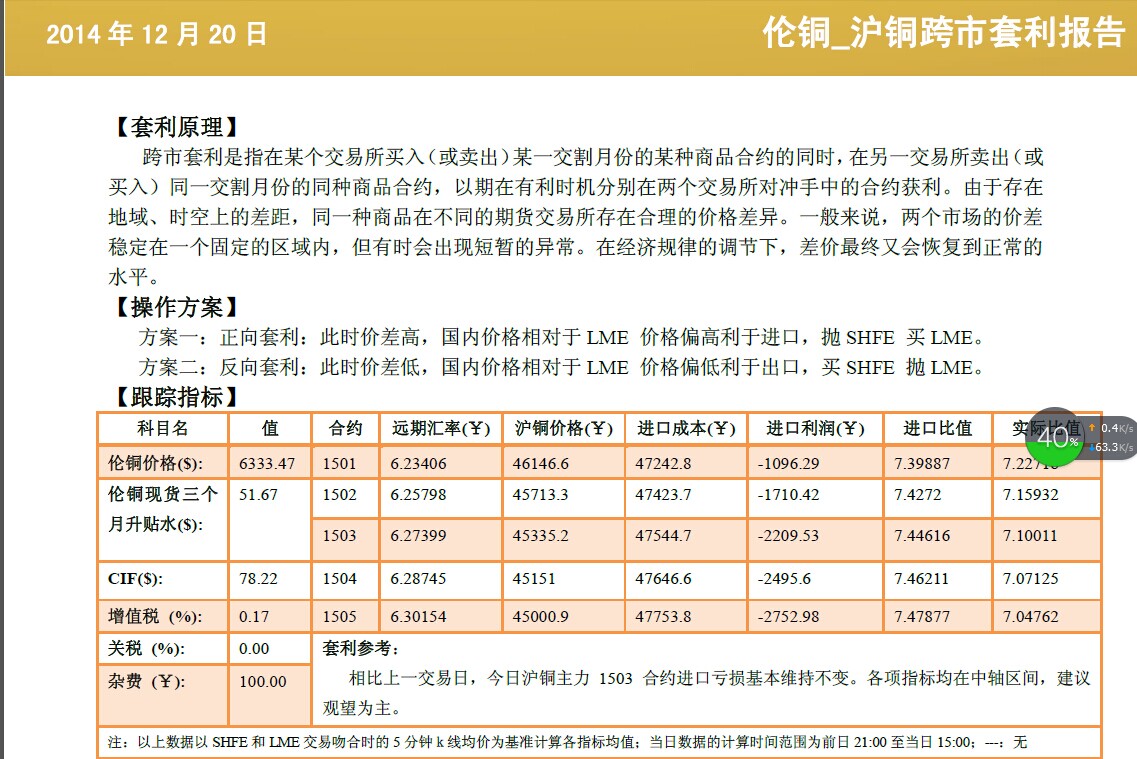Viewport: 1137px width, 759px height.
Task: Click the 伦铜价格($) row label
Action: (x=156, y=463)
